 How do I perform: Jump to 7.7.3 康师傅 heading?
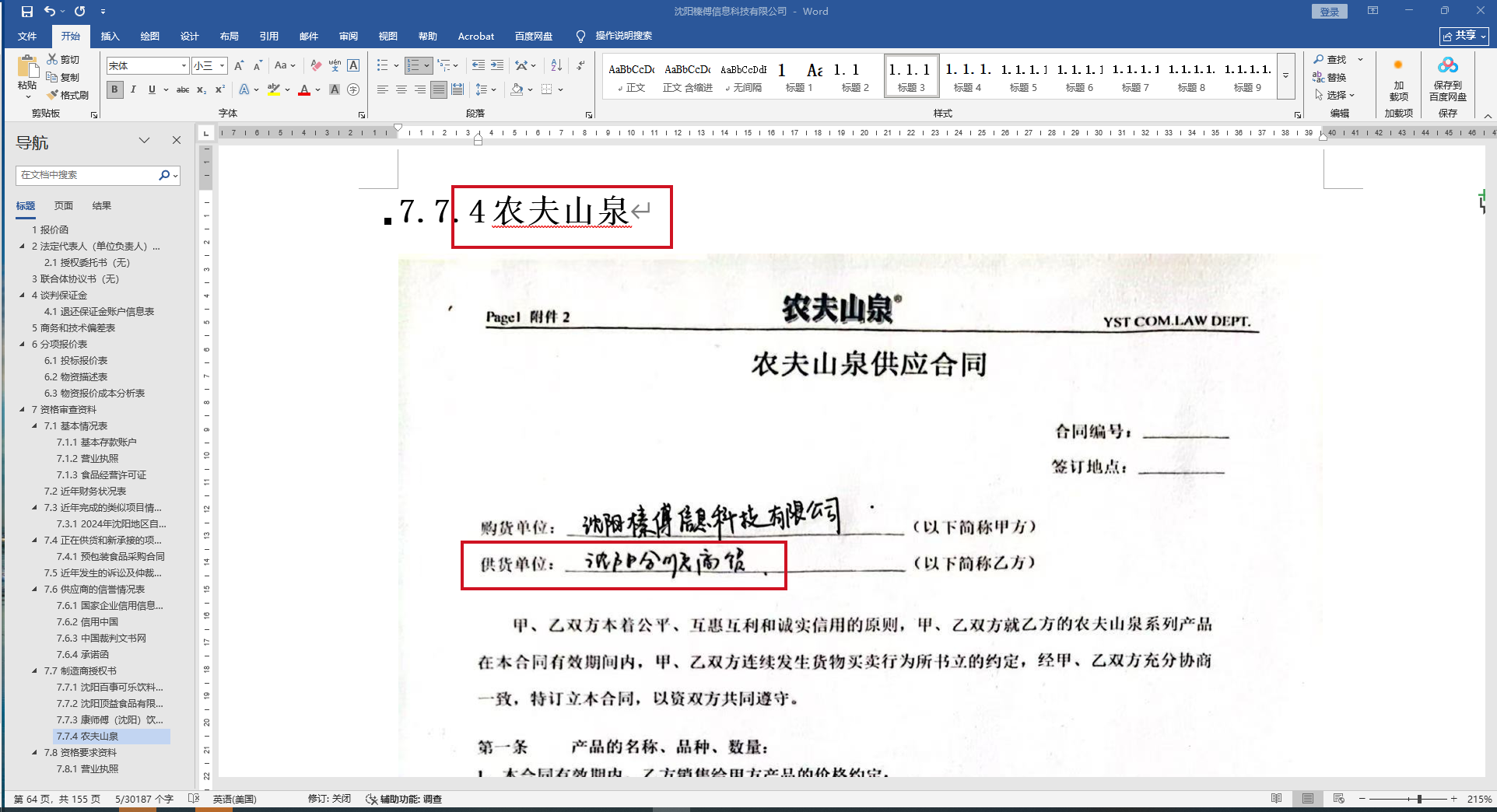coord(109,719)
